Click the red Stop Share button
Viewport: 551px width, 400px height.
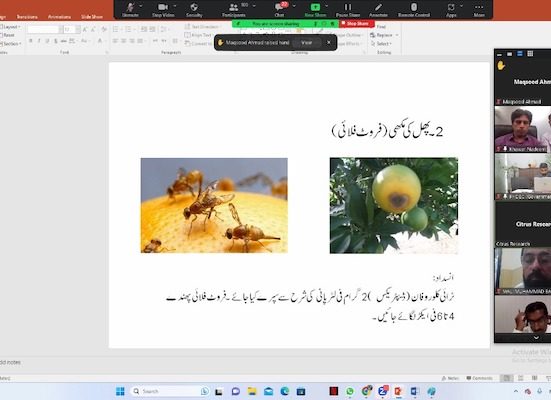tap(357, 24)
